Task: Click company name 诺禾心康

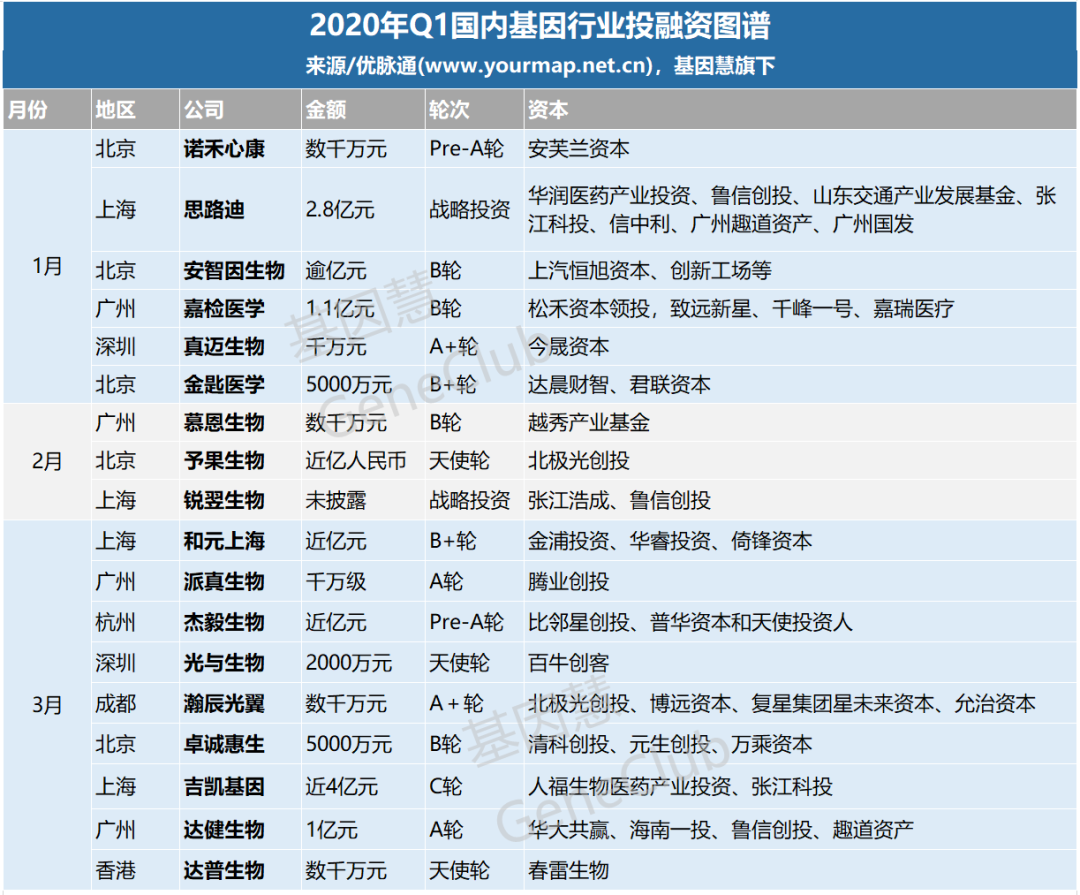Action: coord(224,150)
